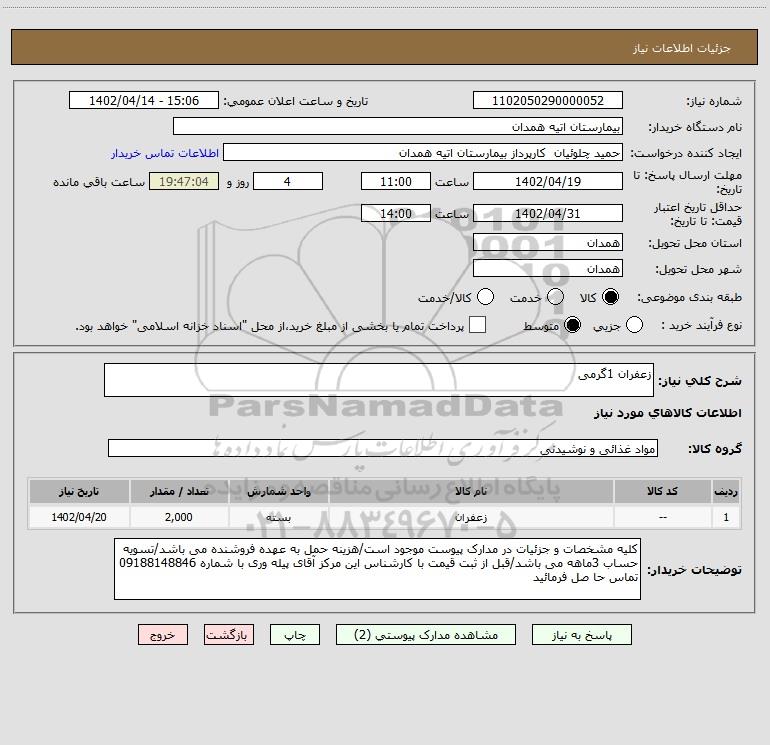Click the unit cell بسته
The height and width of the screenshot is (745, 770).
tap(278, 518)
